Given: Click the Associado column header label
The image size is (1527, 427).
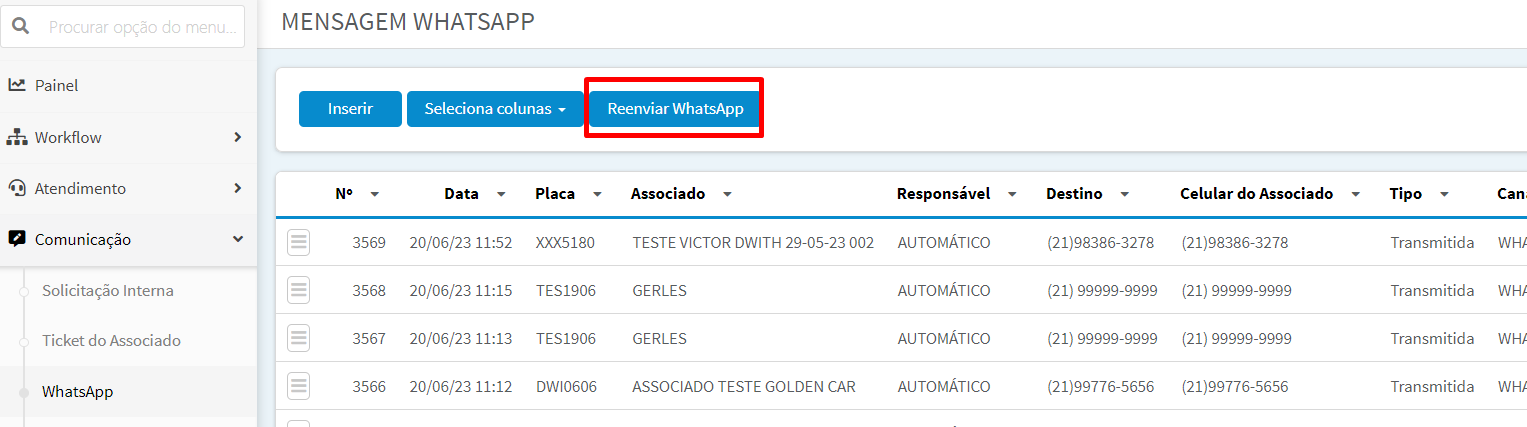Looking at the screenshot, I should click(668, 194).
